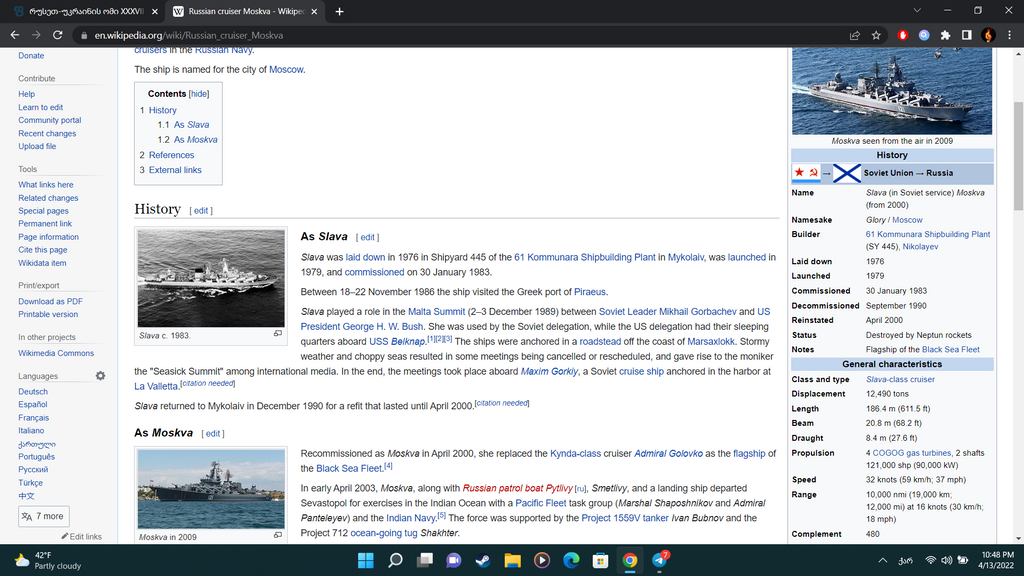The width and height of the screenshot is (1024, 576).
Task: Open Telegram from the taskbar
Action: (x=658, y=560)
